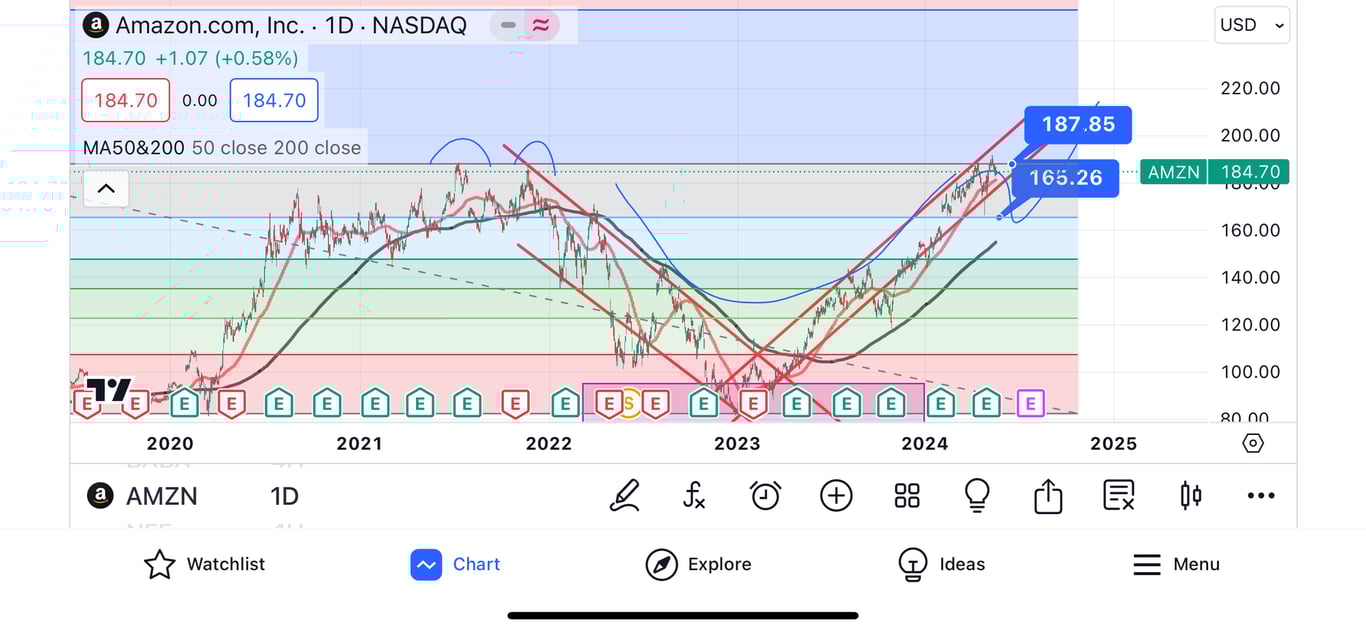Screen dimensions: 1366x631
Task: Open the chart layout grid icon
Action: tap(907, 495)
